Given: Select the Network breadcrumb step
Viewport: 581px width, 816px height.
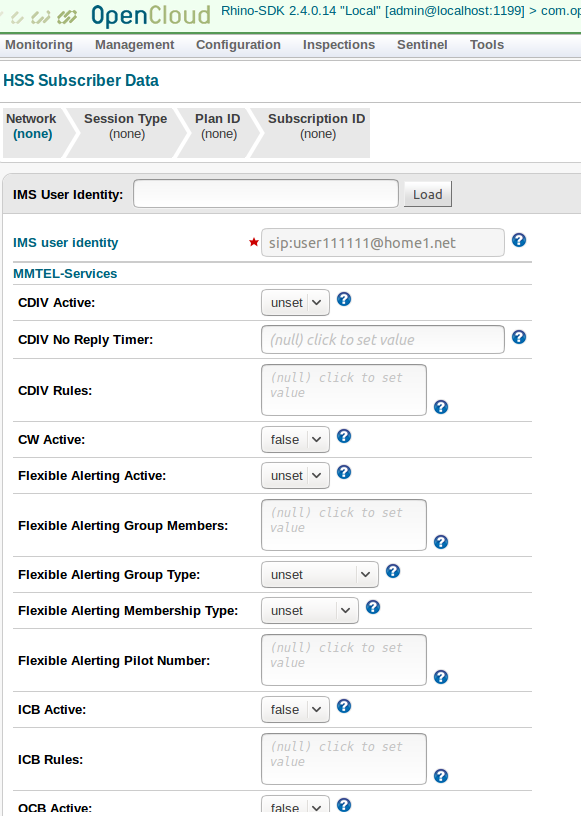Looking at the screenshot, I should pyautogui.click(x=31, y=125).
